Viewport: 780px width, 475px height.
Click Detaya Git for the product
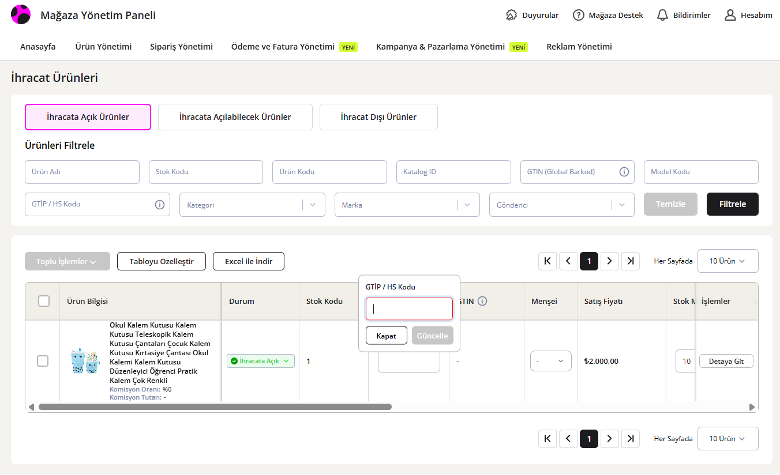(726, 361)
